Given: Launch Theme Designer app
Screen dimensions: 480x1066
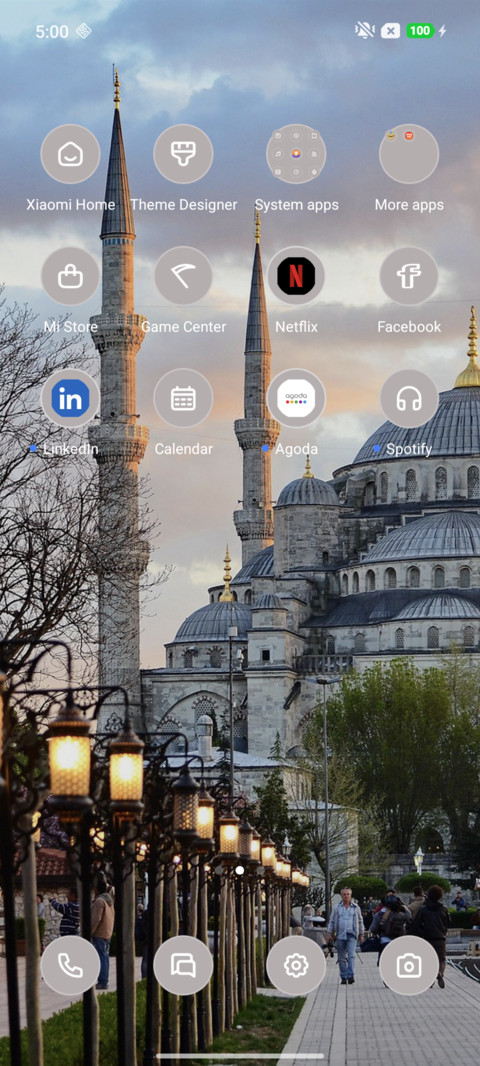Looking at the screenshot, I should pos(183,154).
